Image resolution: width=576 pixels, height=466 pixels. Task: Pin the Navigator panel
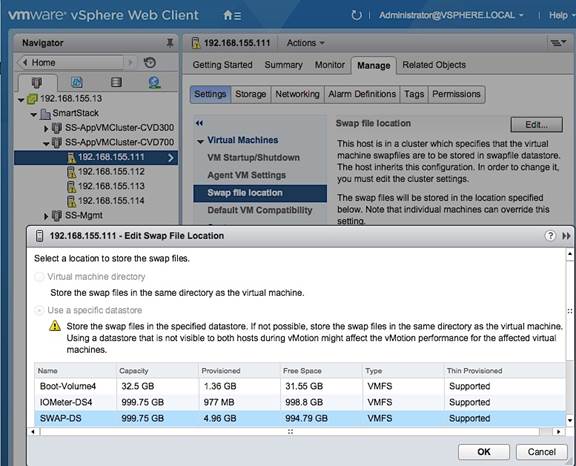click(x=170, y=43)
